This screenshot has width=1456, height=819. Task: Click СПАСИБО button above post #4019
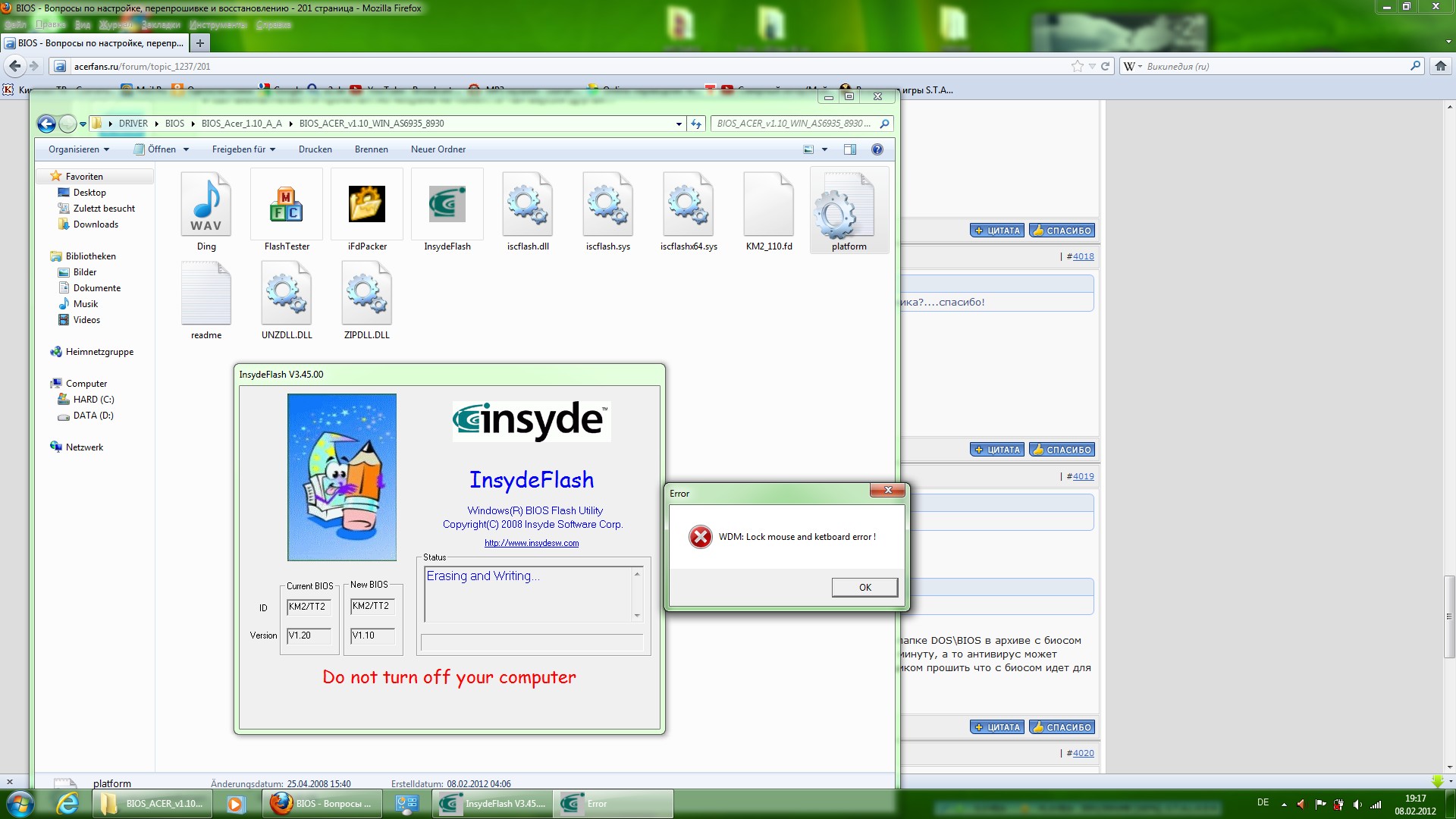(x=1062, y=450)
